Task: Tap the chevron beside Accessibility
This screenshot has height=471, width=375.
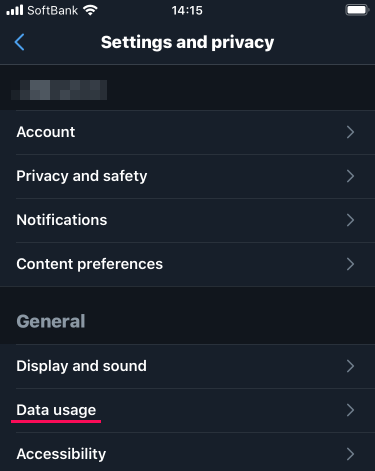Action: pyautogui.click(x=350, y=454)
